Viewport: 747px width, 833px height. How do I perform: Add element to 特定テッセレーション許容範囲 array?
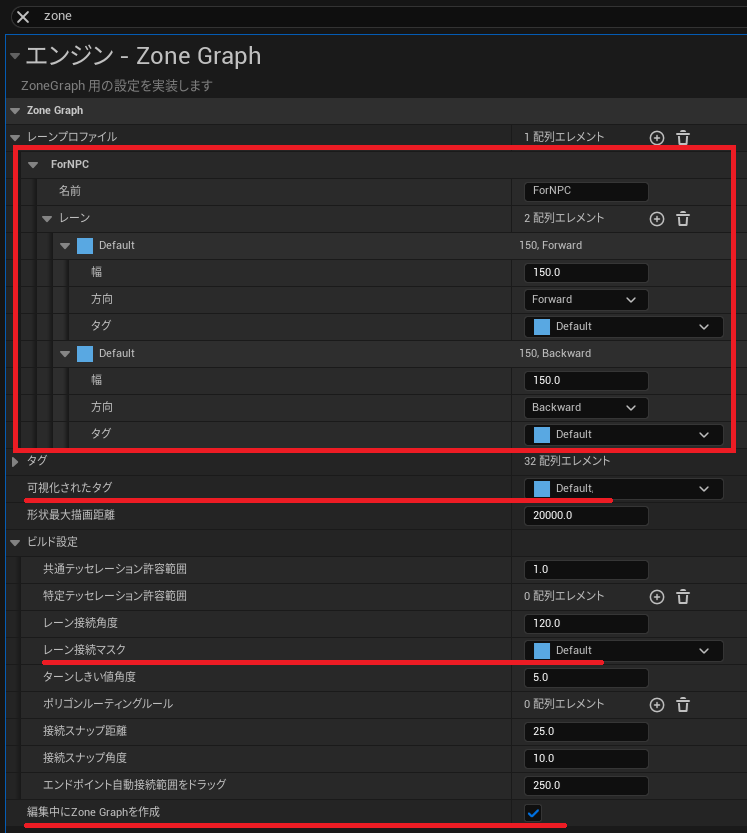pos(657,597)
